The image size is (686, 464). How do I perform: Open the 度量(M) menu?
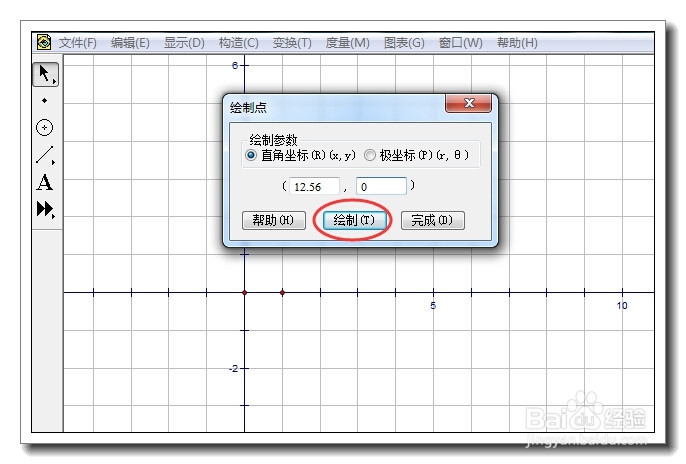coord(348,43)
